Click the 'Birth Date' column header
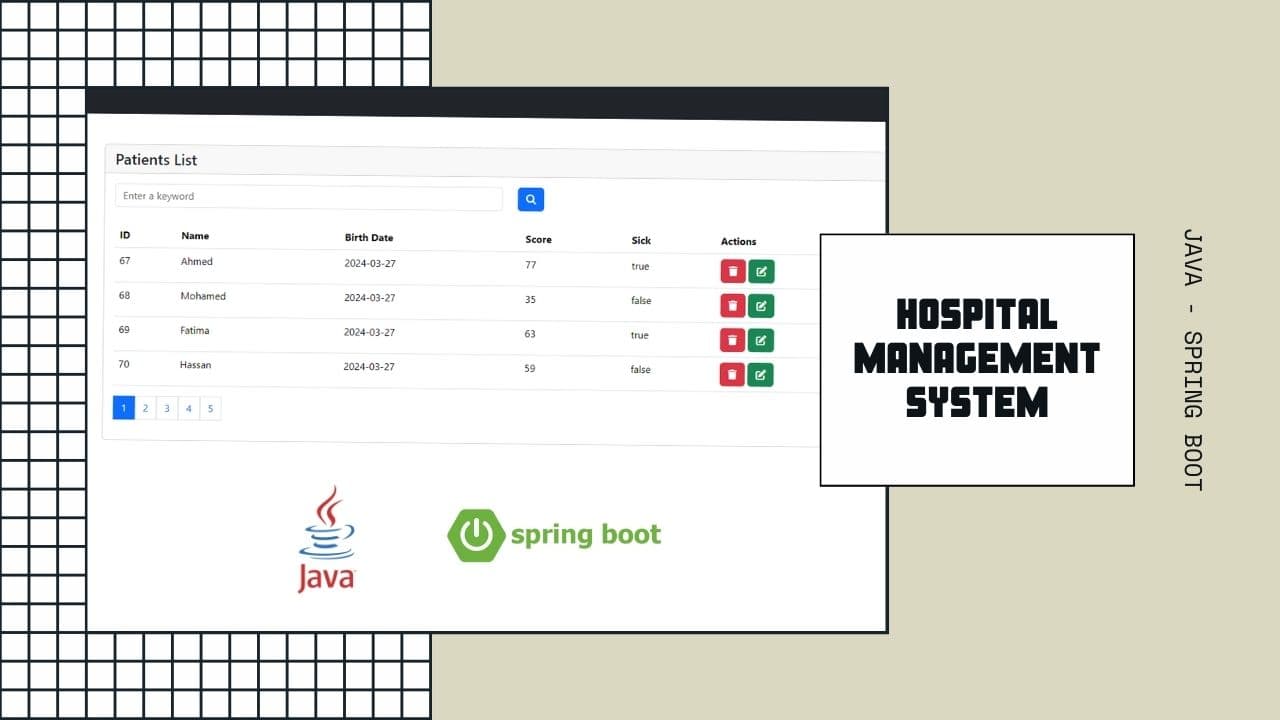Screen dimensions: 1280x720 [x=369, y=238]
